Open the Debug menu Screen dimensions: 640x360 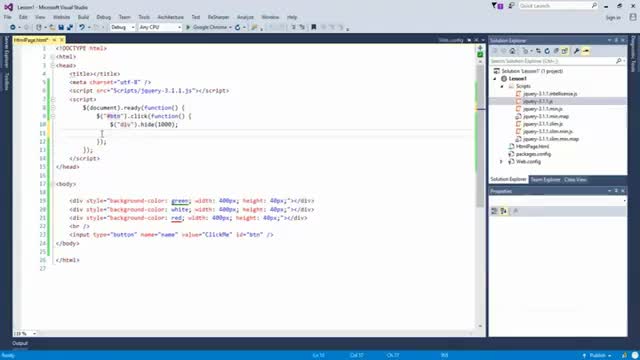pyautogui.click(x=104, y=17)
